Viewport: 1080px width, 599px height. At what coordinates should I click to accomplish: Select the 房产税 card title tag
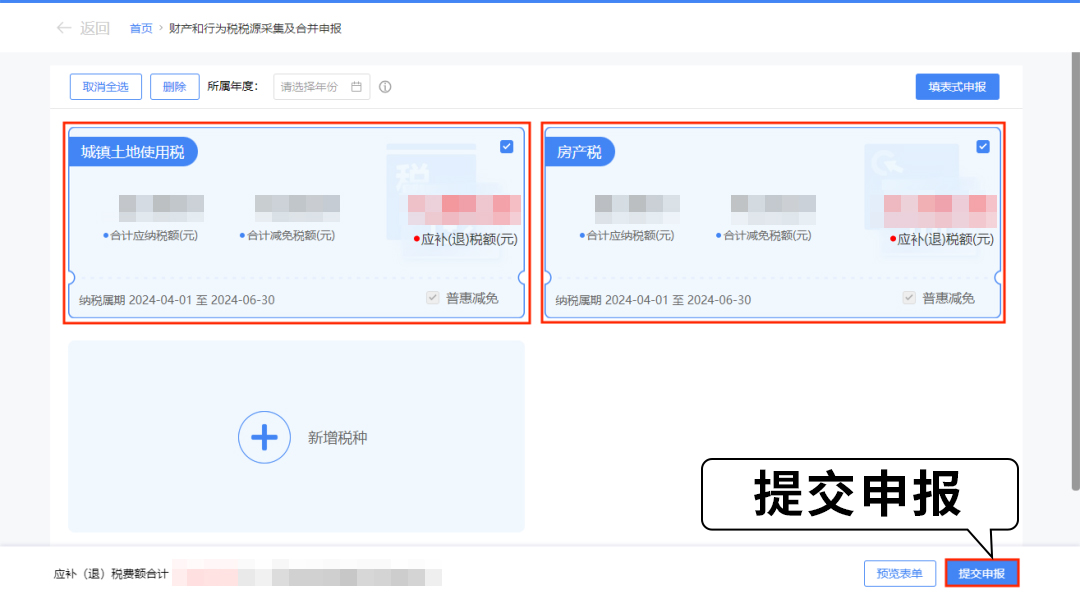(579, 152)
